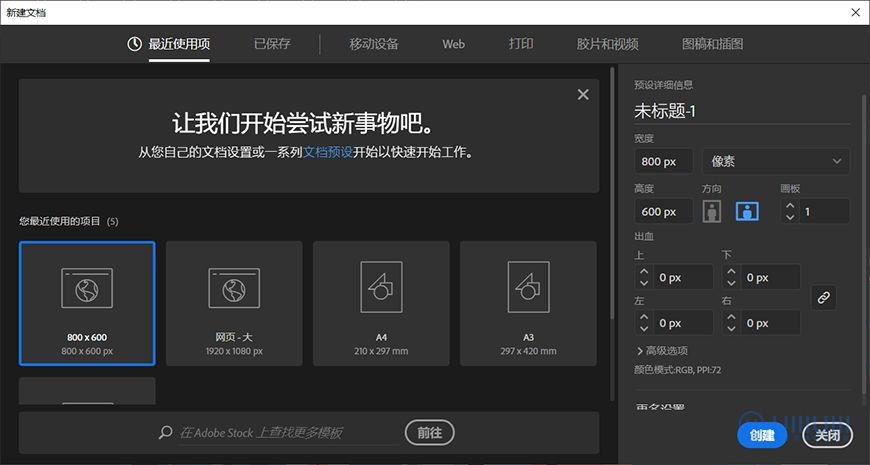Select the A4 210 x 297 mm preset
The image size is (870, 465).
point(381,304)
